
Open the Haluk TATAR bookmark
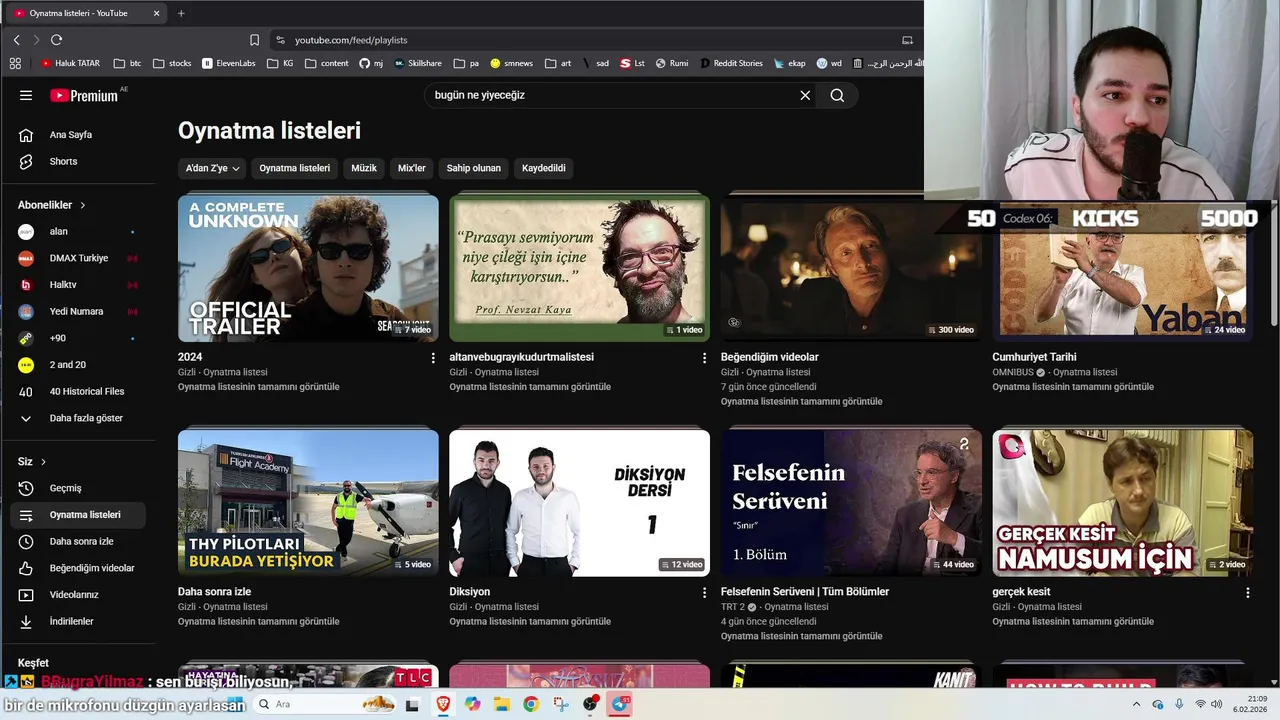pyautogui.click(x=70, y=63)
